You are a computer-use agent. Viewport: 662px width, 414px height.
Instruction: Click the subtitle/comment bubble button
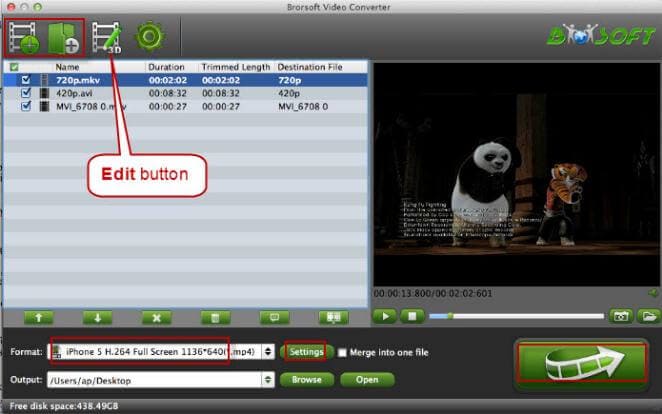coord(274,317)
